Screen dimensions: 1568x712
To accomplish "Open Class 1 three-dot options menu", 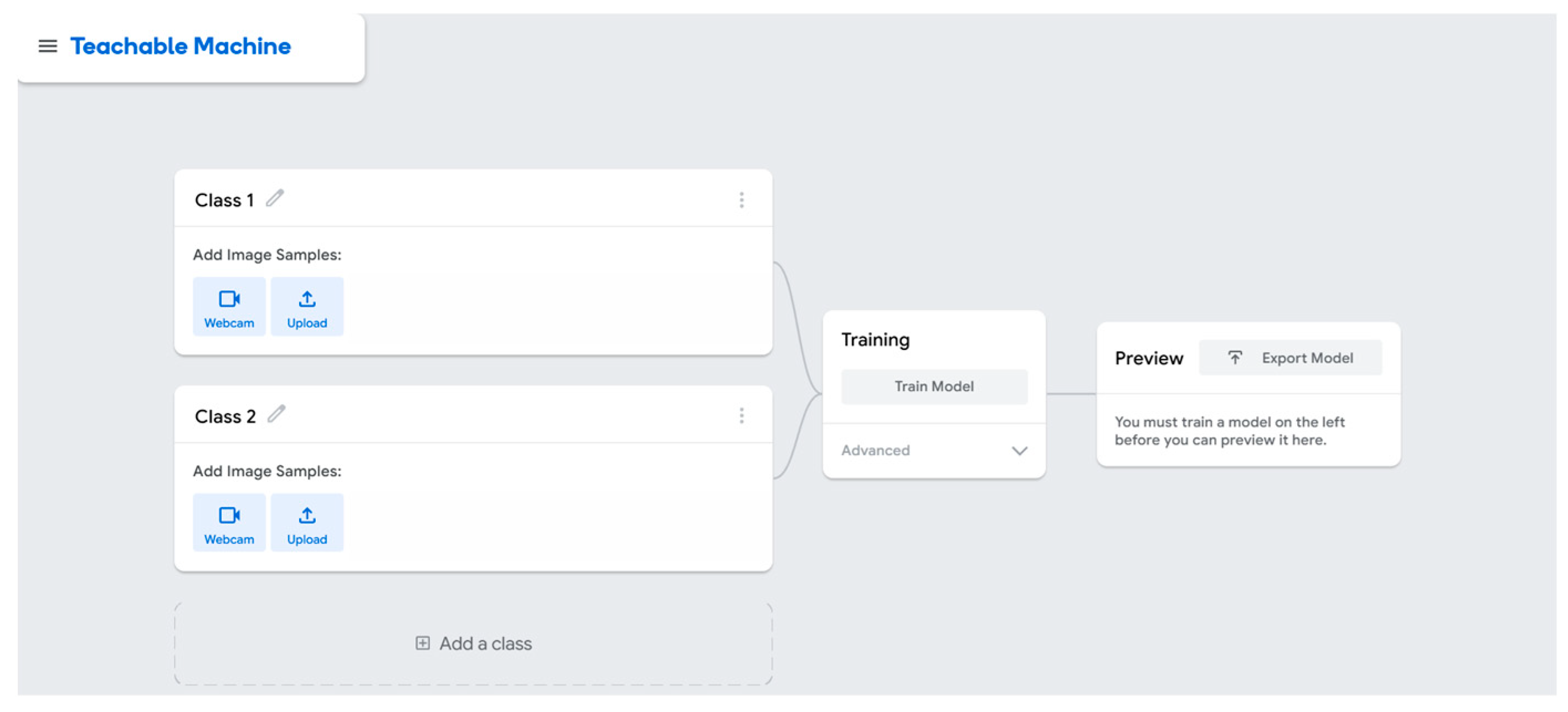I will (741, 200).
